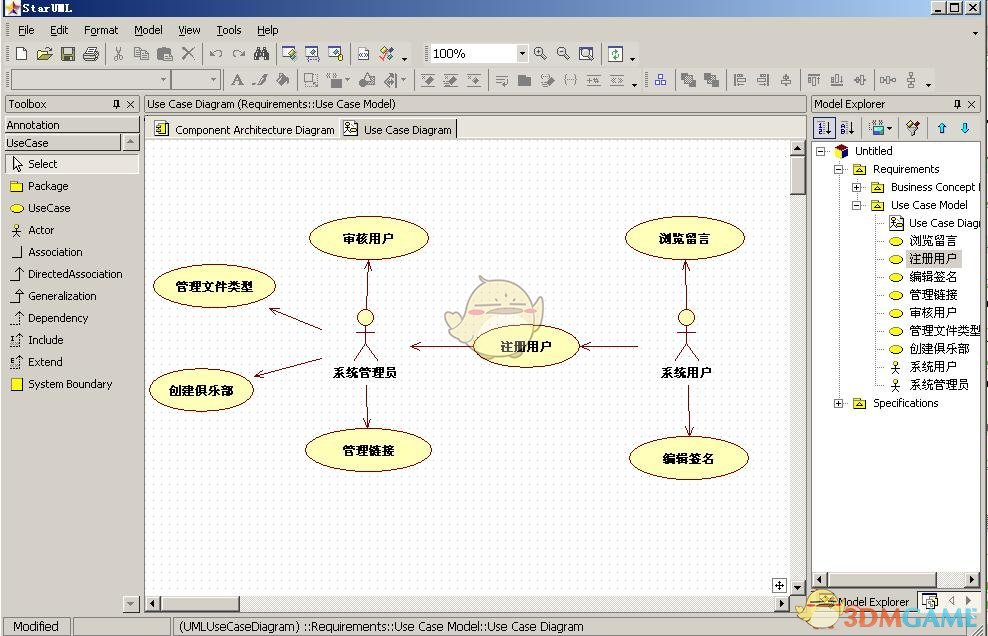Click the blue up arrow in Model Explorer

coord(941,127)
